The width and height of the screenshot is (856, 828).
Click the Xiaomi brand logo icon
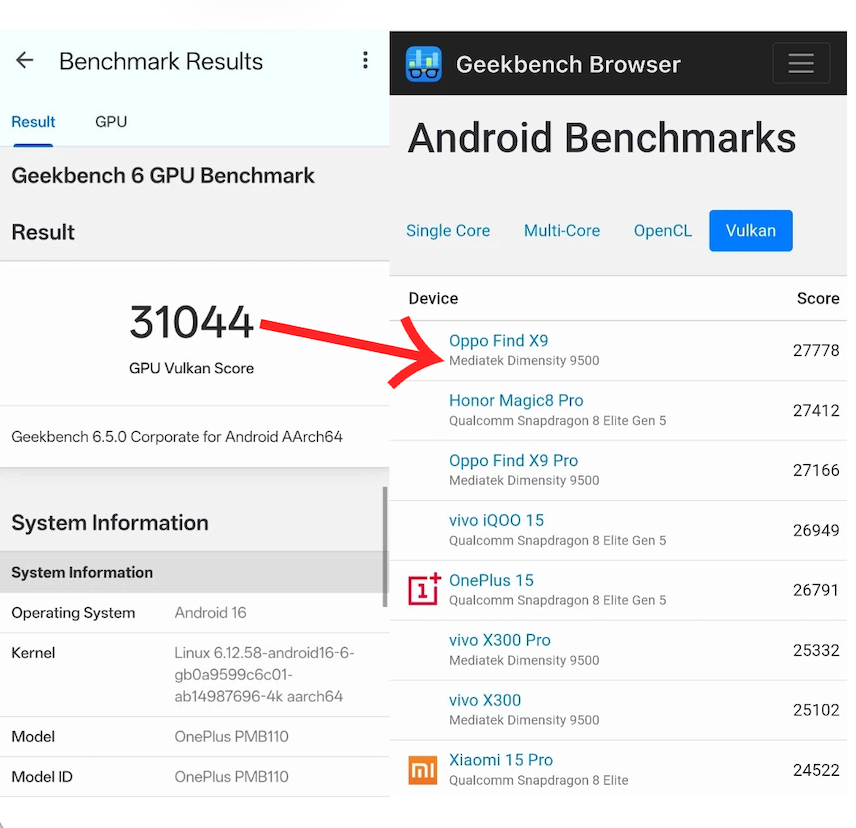(x=423, y=770)
